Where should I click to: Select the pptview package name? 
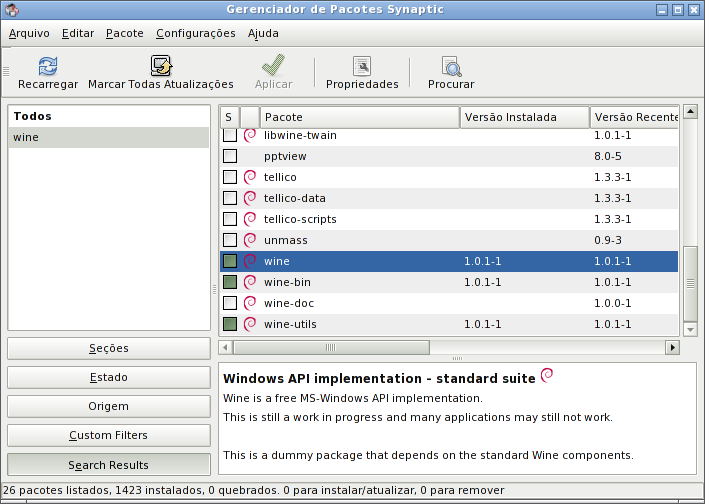click(285, 156)
